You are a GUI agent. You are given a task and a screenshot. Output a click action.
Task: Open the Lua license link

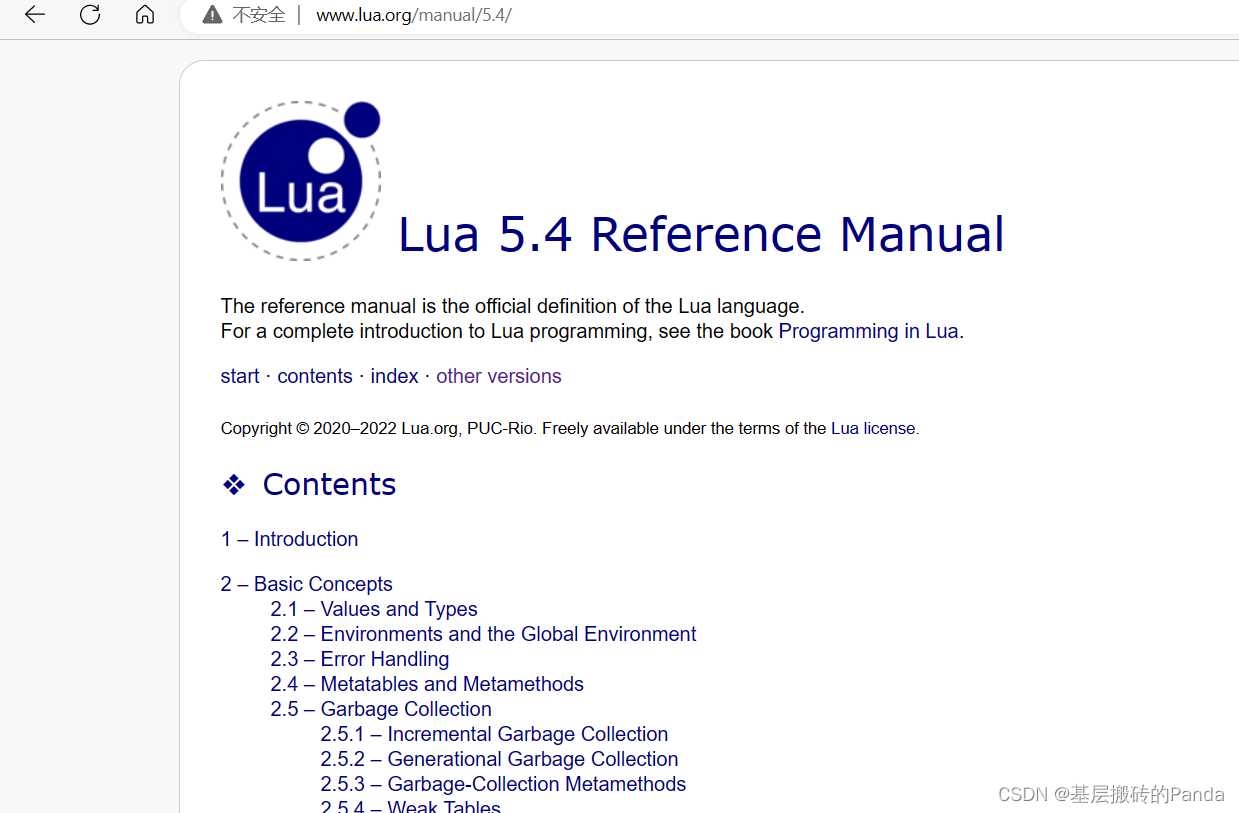pyautogui.click(x=873, y=428)
